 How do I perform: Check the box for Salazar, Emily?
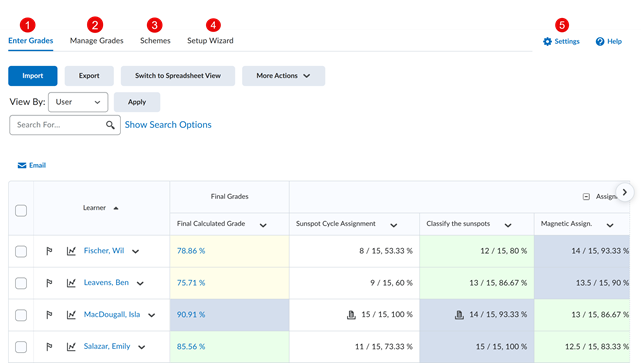click(21, 347)
